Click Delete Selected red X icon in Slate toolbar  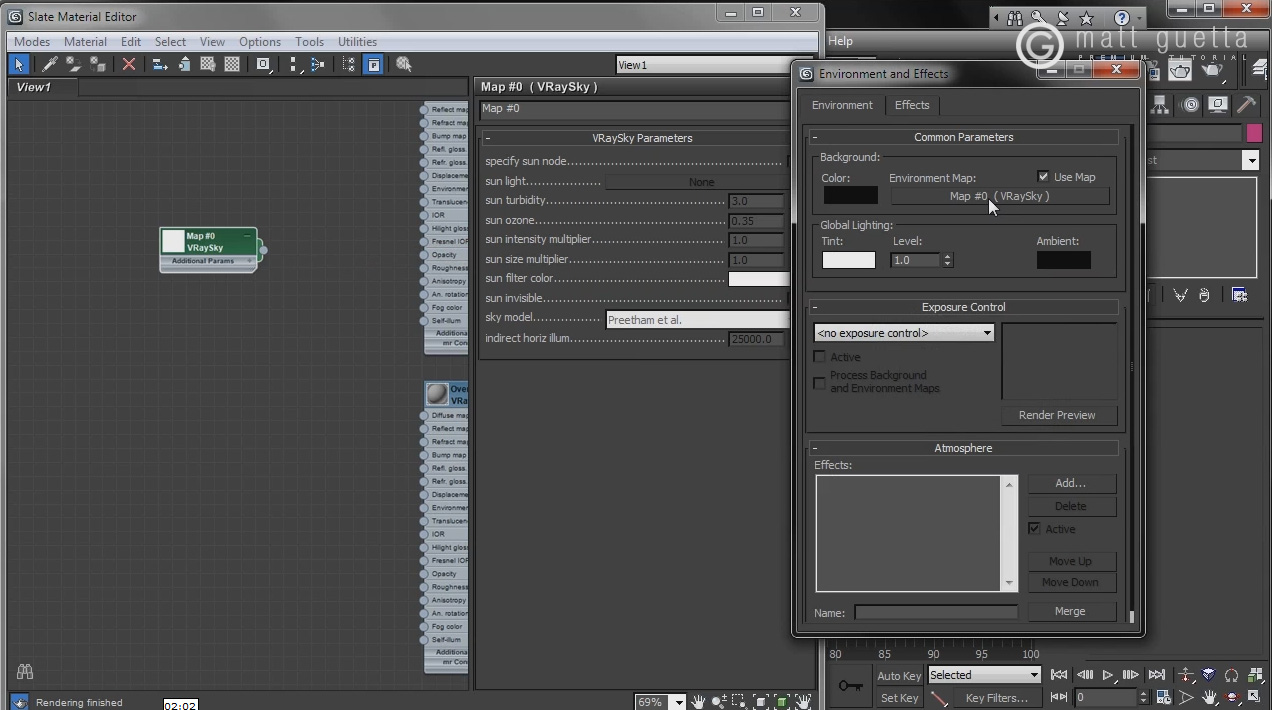(x=129, y=64)
